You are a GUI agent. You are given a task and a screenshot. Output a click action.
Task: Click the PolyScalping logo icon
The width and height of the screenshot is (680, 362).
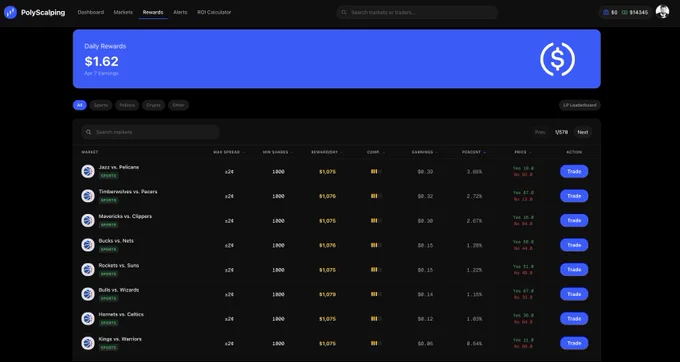click(10, 13)
